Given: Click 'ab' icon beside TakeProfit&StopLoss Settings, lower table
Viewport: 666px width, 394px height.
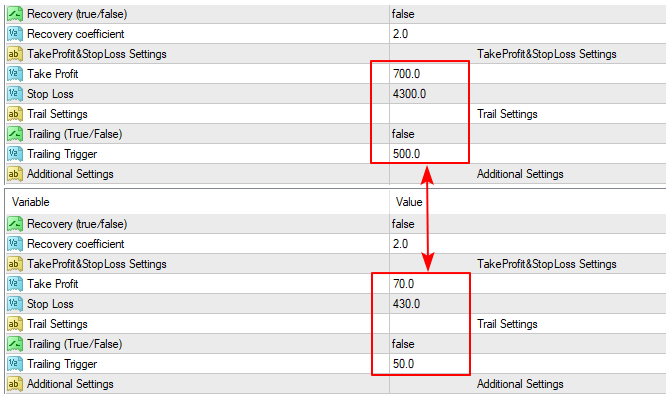Looking at the screenshot, I should pos(14,264).
